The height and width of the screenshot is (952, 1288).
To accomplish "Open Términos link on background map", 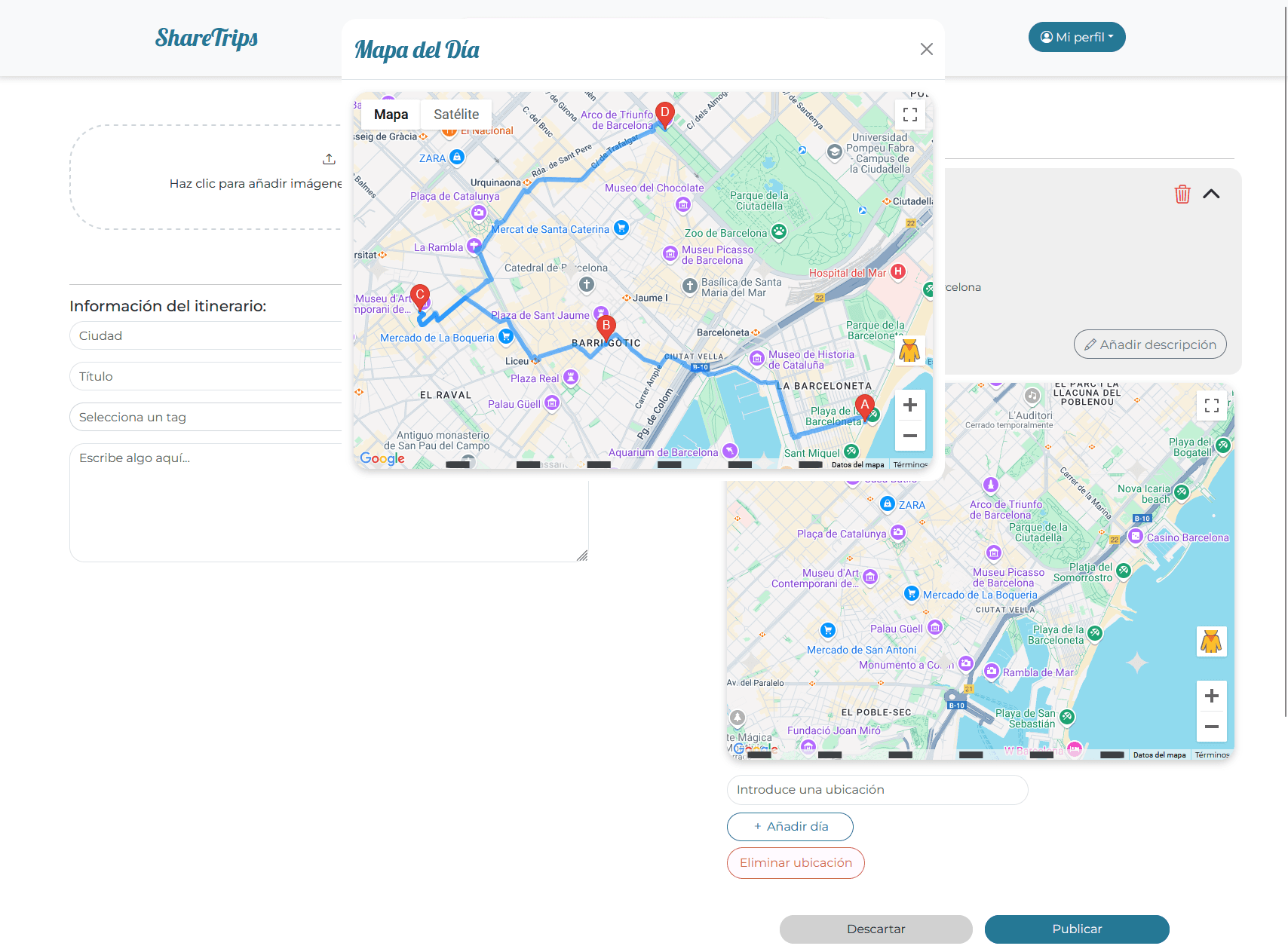I will [1212, 755].
